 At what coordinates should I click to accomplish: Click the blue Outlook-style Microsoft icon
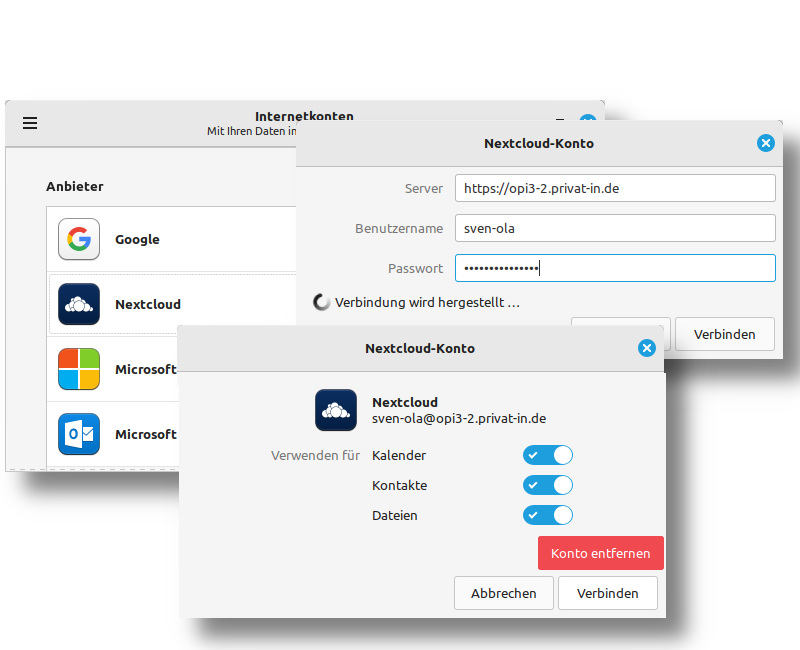coord(78,434)
